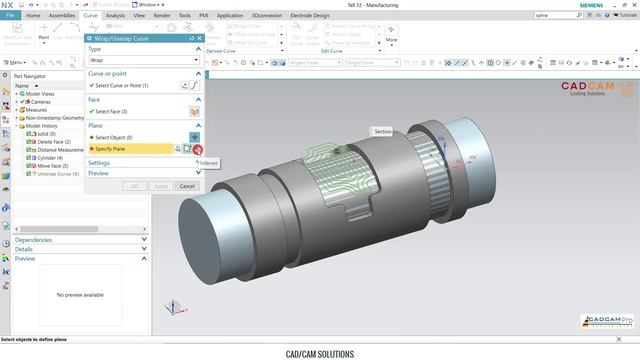
Task: Reset the Wrap/Unwrap Curve dialog
Action: [x=191, y=38]
